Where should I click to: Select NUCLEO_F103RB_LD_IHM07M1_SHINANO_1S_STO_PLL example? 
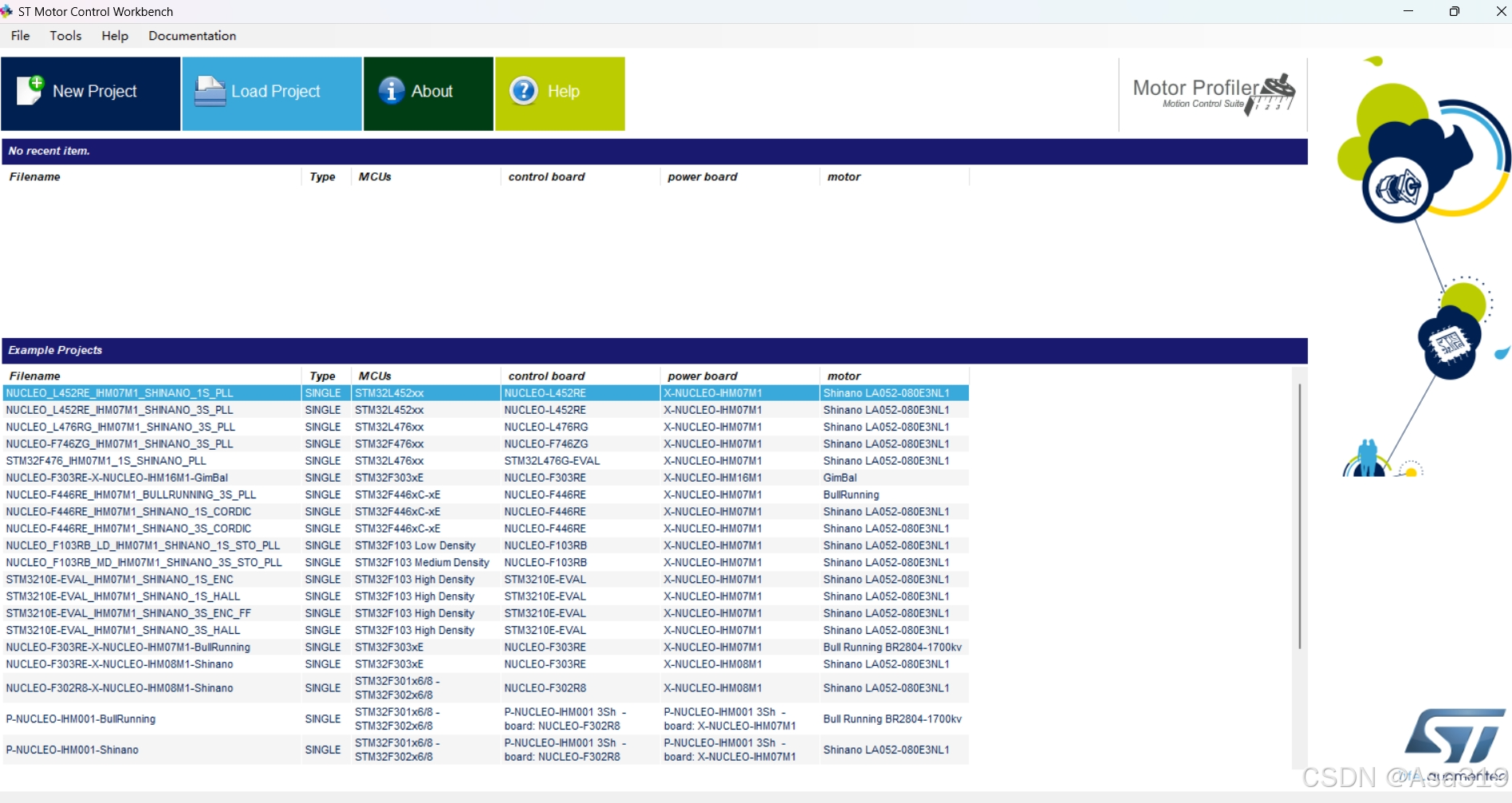point(486,545)
